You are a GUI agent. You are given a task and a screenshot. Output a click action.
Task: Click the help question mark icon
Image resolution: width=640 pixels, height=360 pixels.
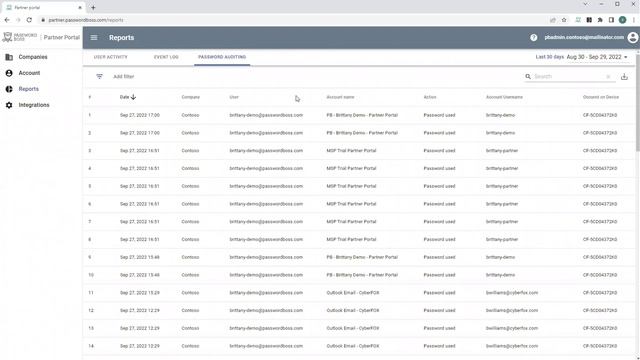[533, 38]
